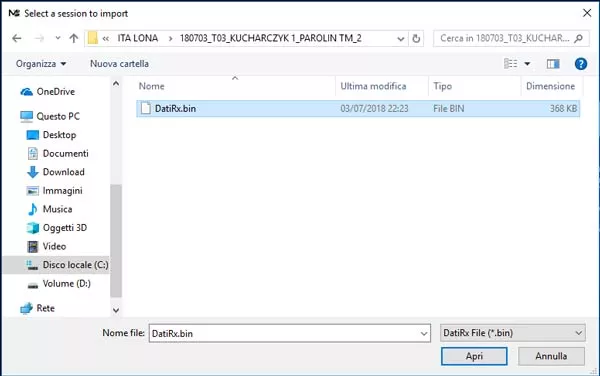The width and height of the screenshot is (600, 376).
Task: Open the Oggetti 3D folder
Action: (x=57, y=228)
